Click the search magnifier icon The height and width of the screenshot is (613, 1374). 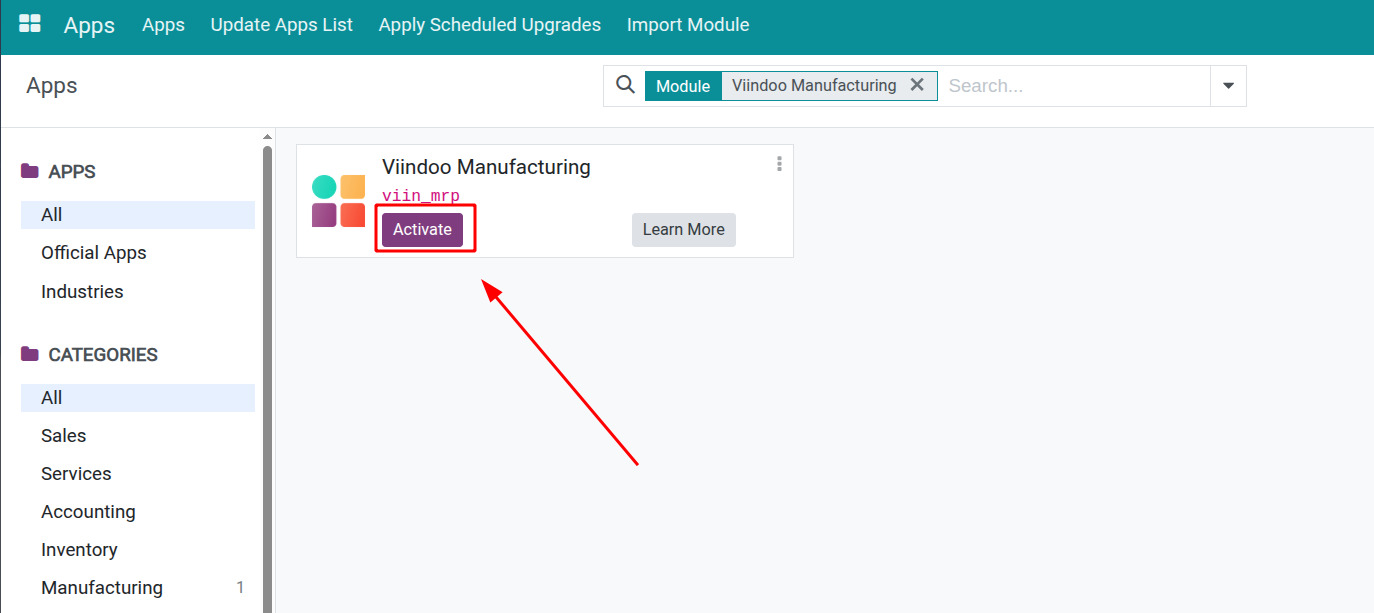click(x=625, y=85)
